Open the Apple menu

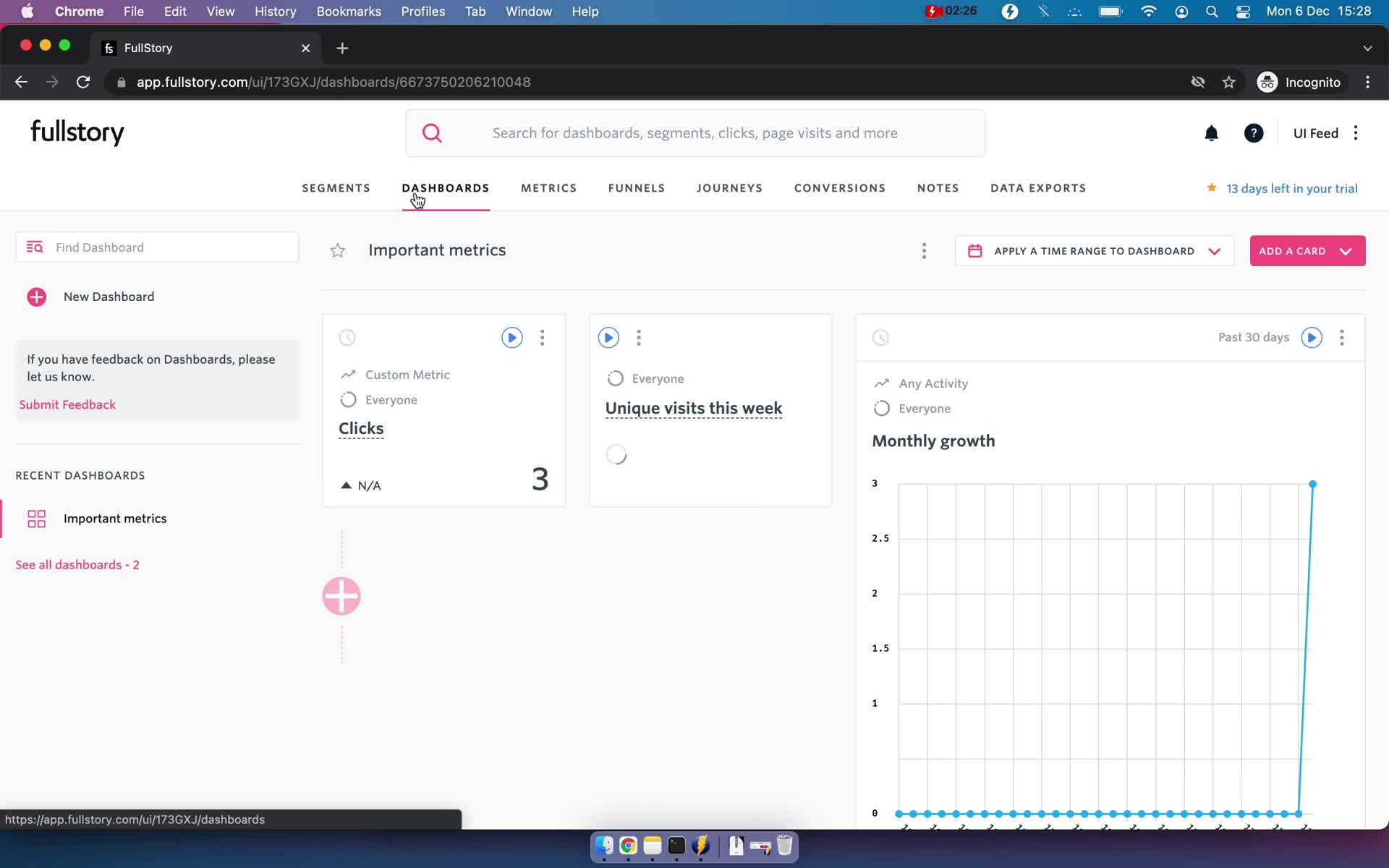tap(27, 12)
